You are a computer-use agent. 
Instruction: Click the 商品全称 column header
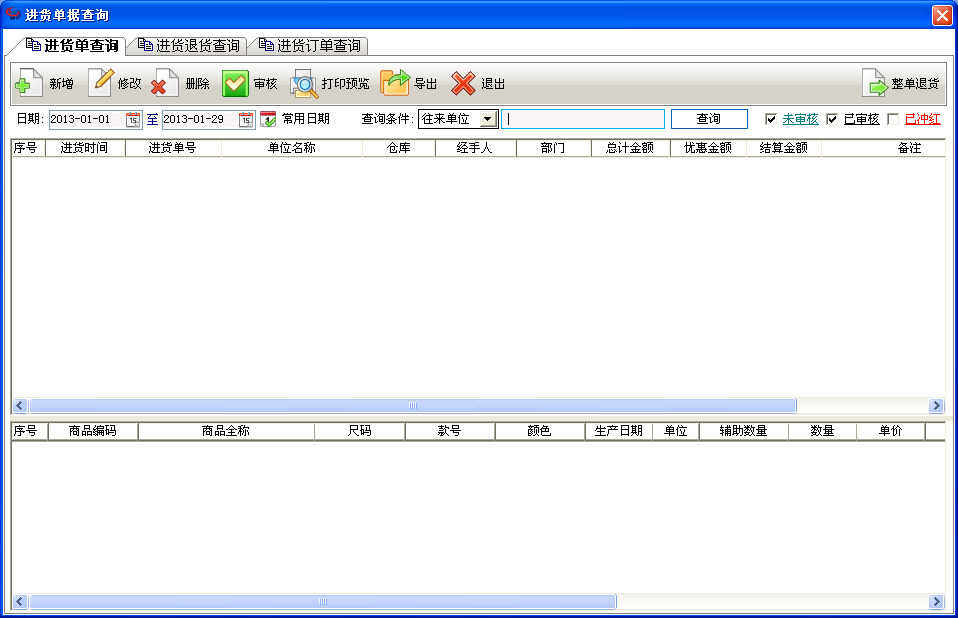click(226, 431)
